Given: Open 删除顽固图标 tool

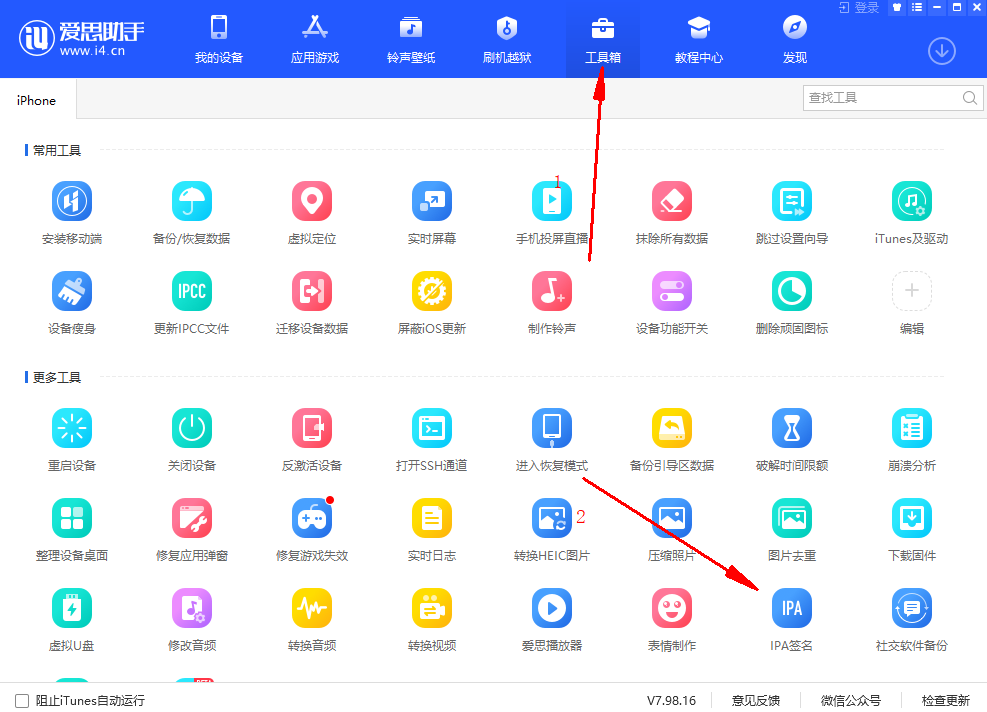Looking at the screenshot, I should (792, 291).
